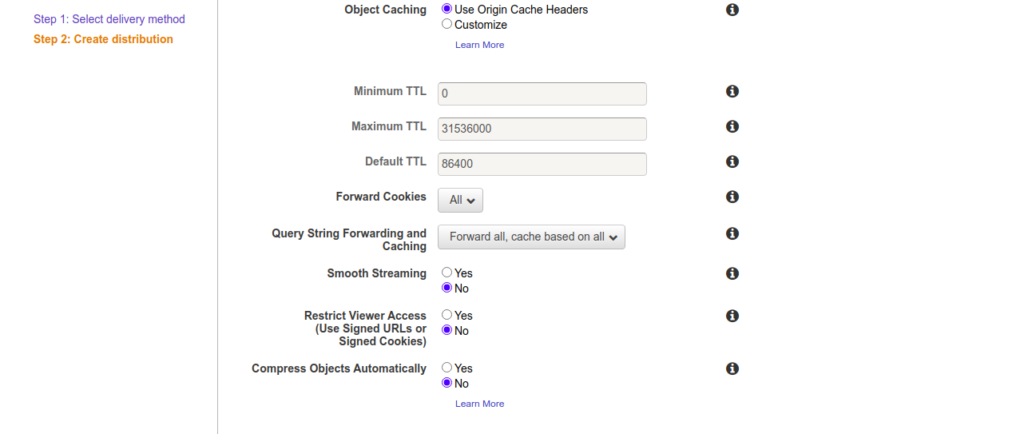This screenshot has width=1024, height=434.
Task: Click the Default TTL input field
Action: 542,164
